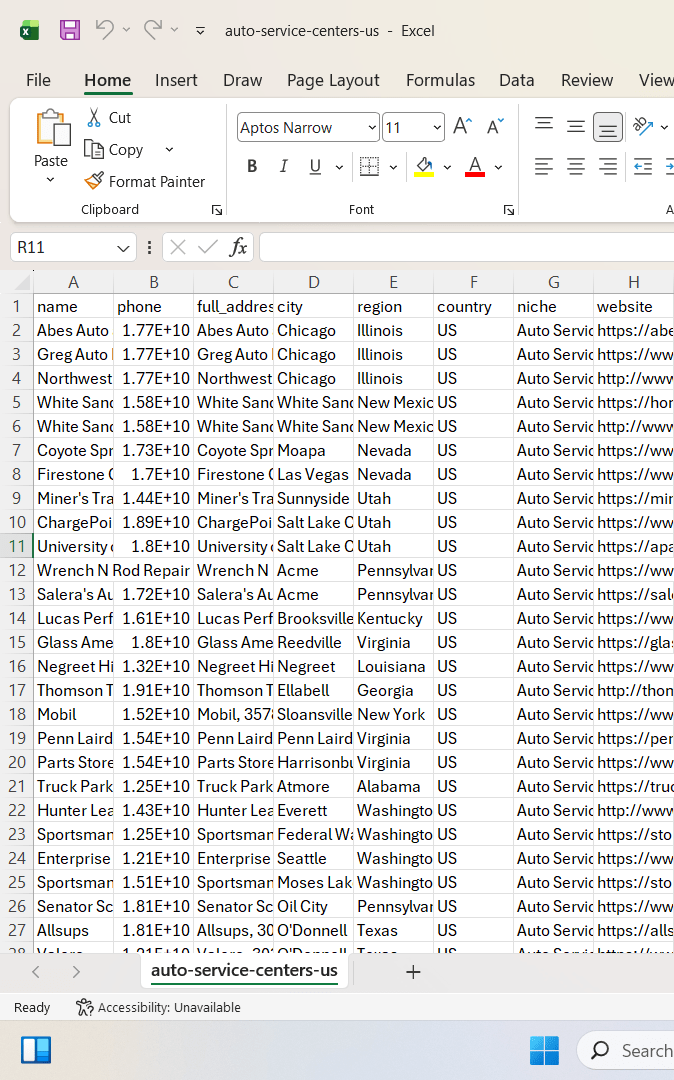Click the Excel app logo icon
This screenshot has width=674, height=1080.
coord(29,31)
